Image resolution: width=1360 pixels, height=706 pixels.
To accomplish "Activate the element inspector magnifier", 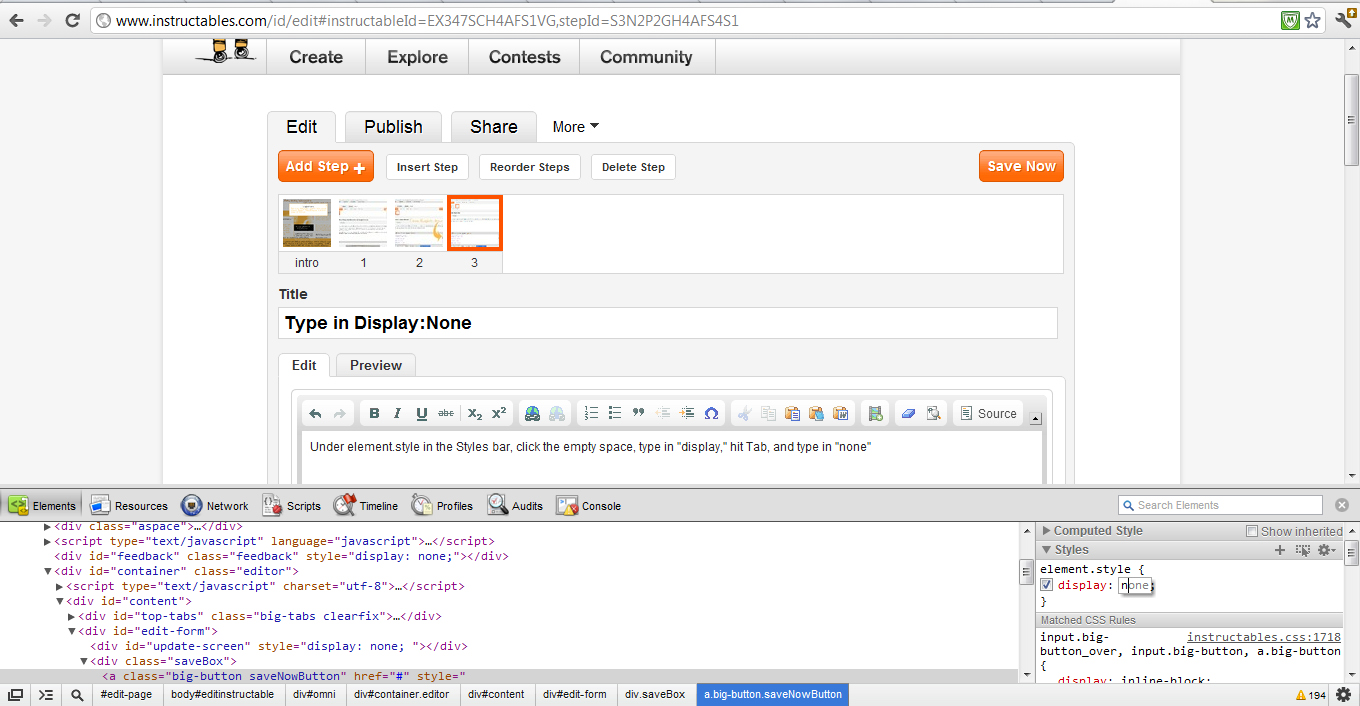I will coord(77,694).
